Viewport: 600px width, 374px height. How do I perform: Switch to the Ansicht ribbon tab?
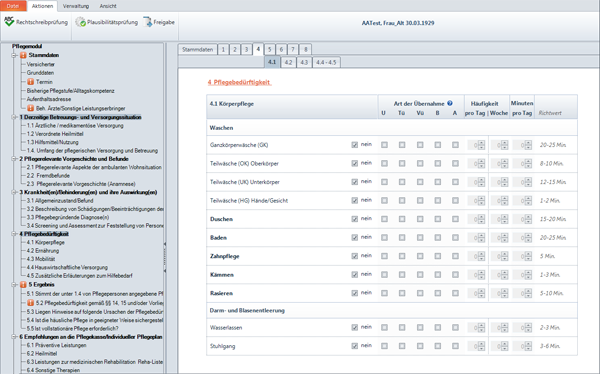tap(108, 6)
